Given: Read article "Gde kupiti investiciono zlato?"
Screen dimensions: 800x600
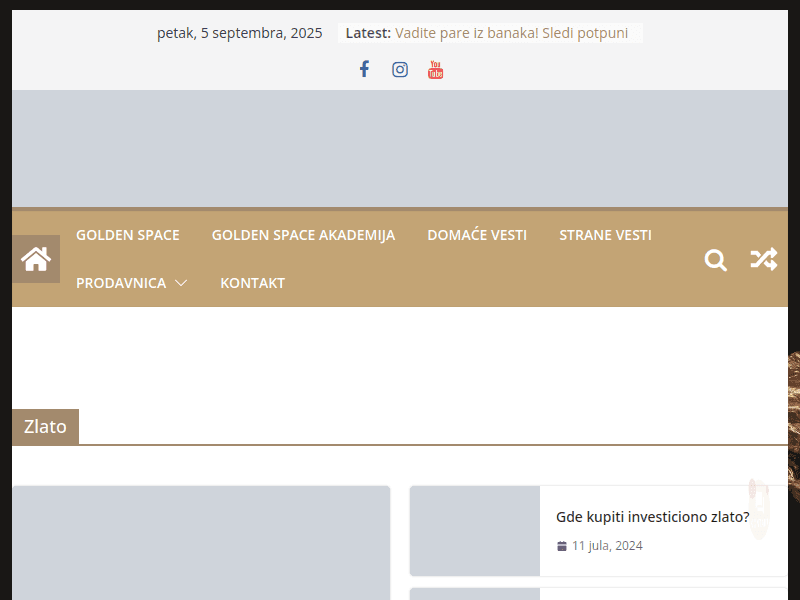Looking at the screenshot, I should click(x=652, y=517).
